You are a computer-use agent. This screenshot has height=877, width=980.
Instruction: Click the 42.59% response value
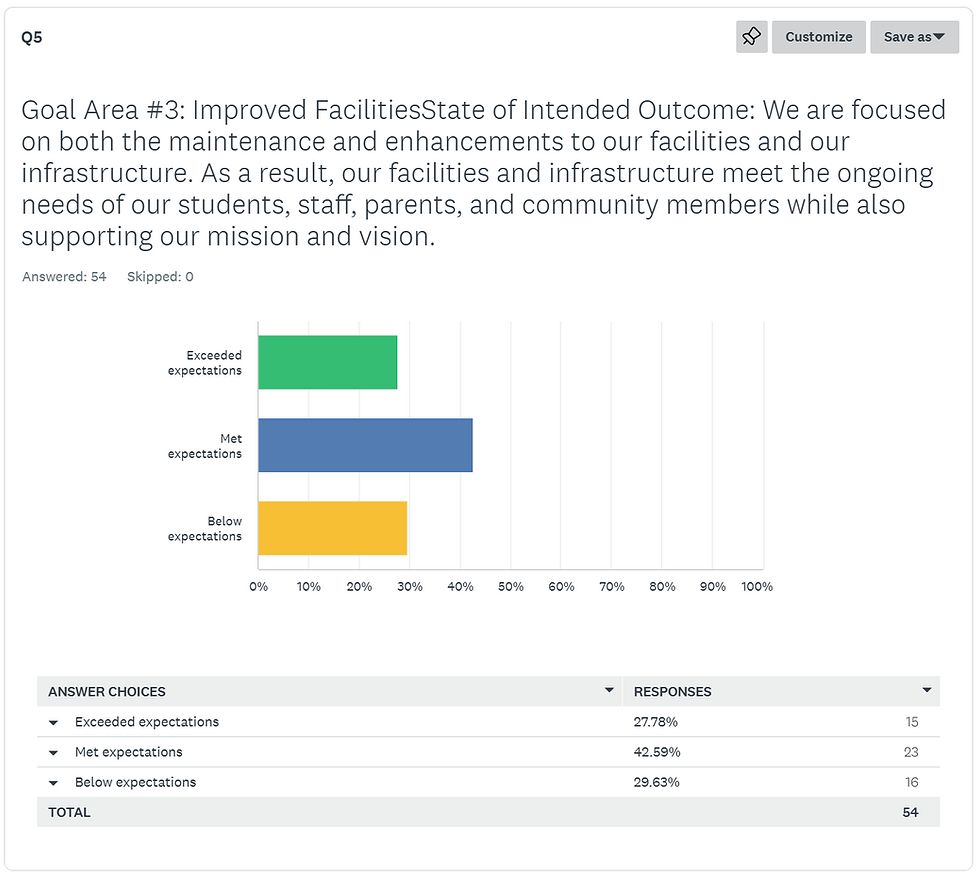click(657, 752)
